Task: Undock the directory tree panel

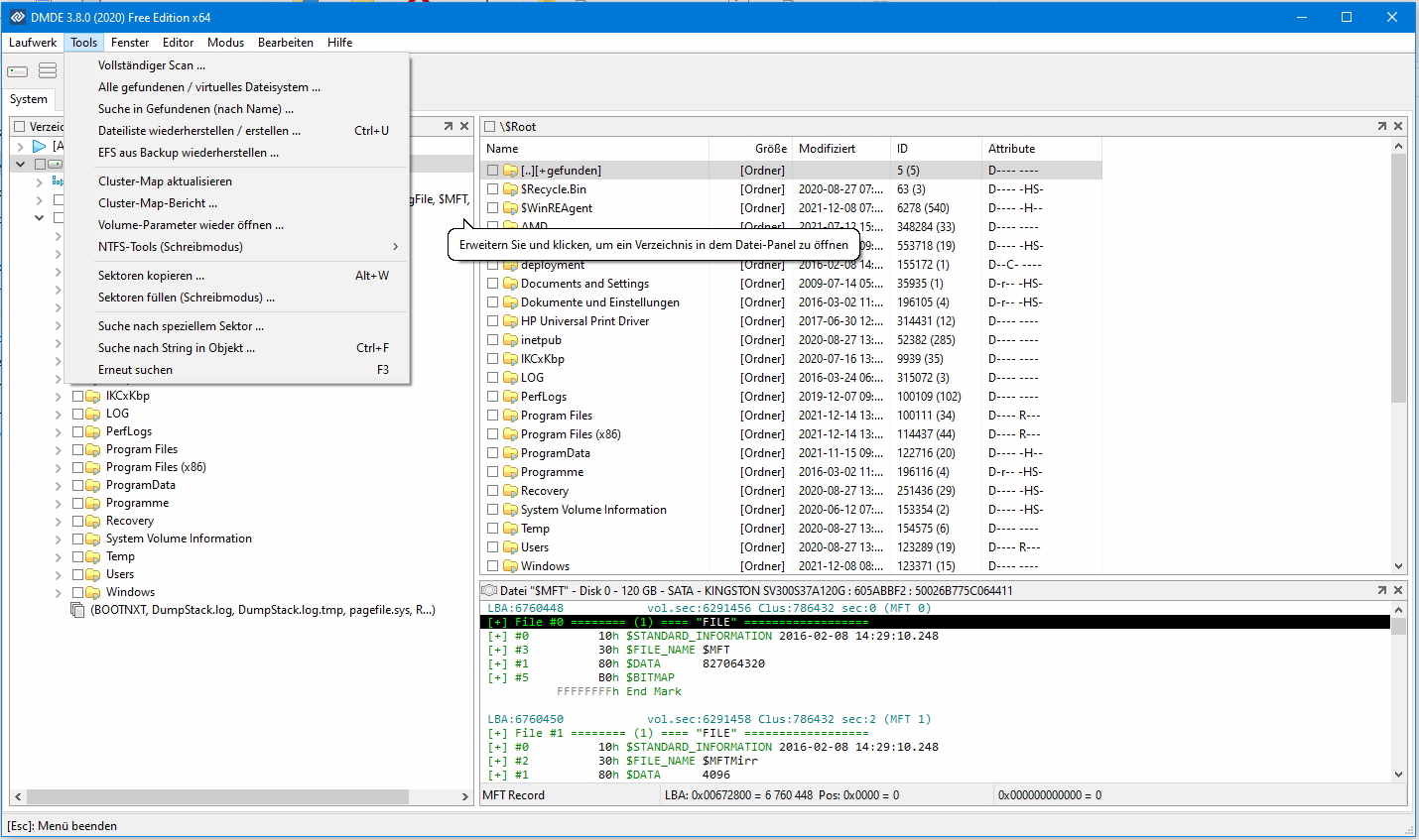Action: coord(449,126)
